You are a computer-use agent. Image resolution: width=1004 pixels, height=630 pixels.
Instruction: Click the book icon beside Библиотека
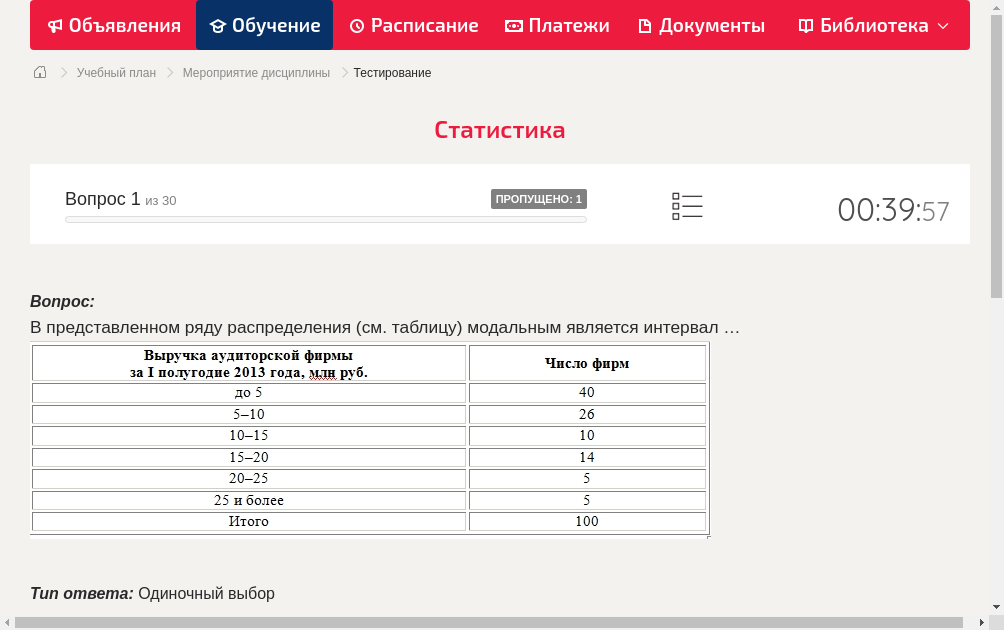pos(806,25)
